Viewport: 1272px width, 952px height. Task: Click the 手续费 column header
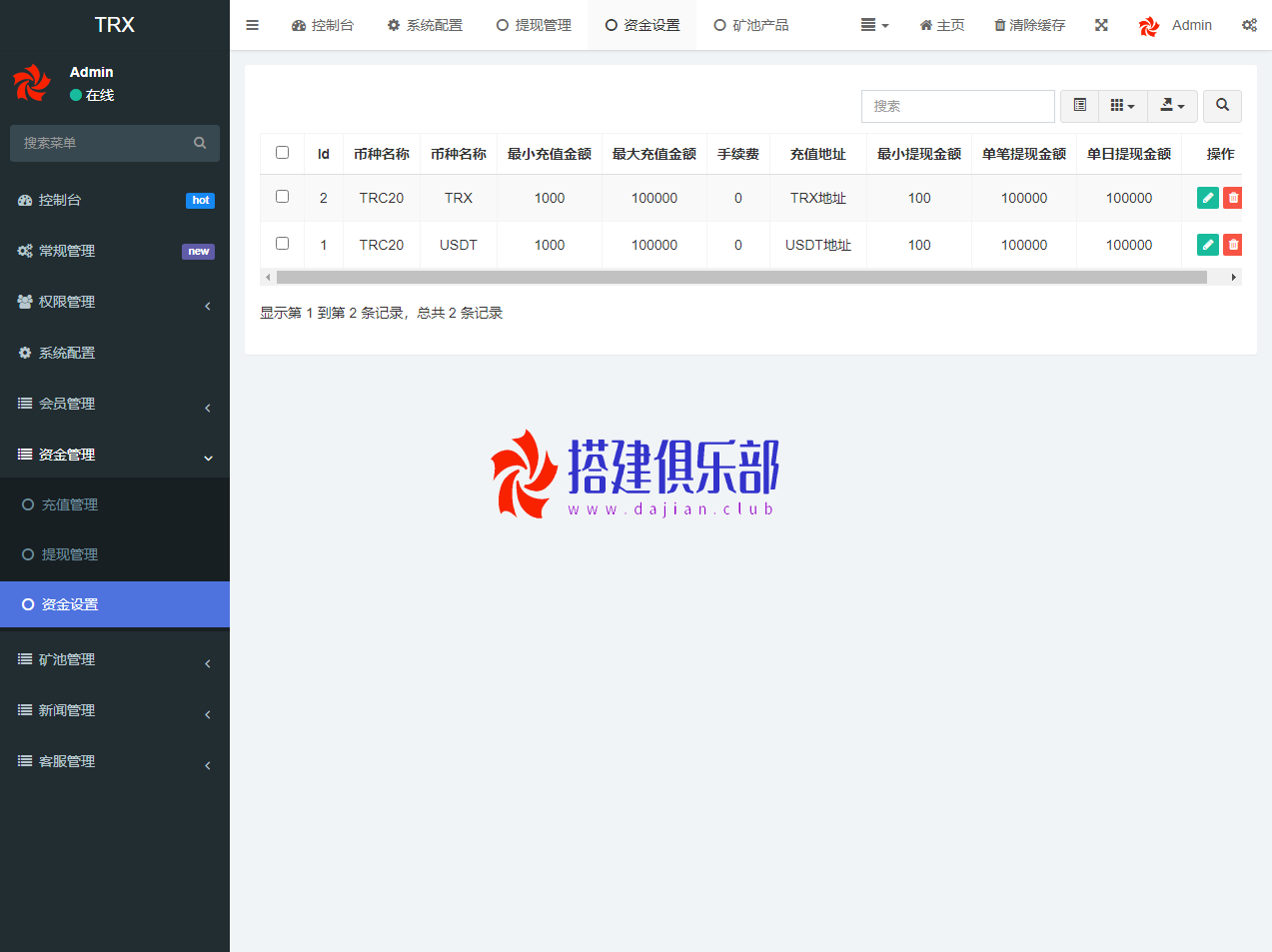(x=738, y=154)
